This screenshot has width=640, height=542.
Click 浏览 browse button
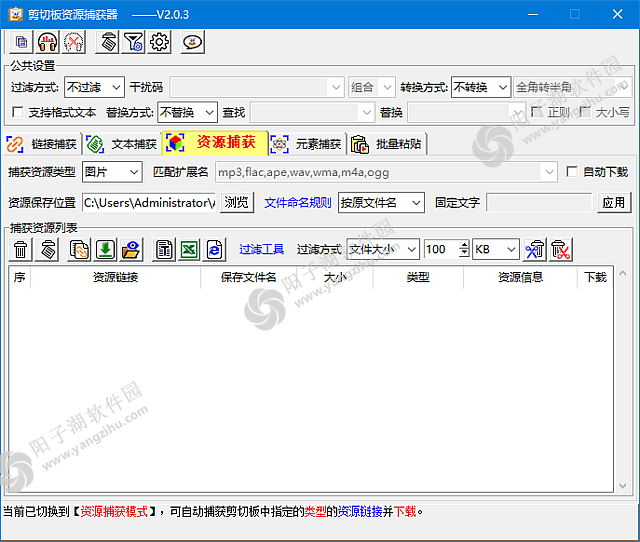[x=236, y=202]
